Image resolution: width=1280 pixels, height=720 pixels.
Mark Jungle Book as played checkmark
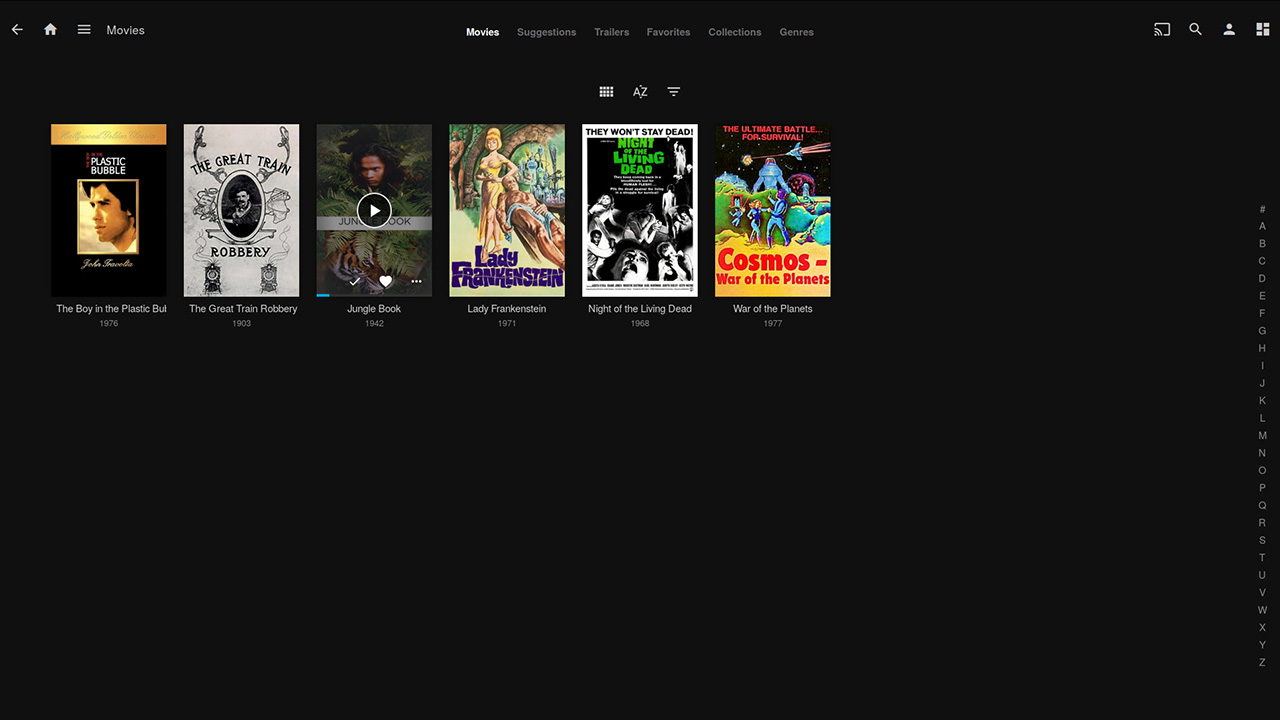354,282
